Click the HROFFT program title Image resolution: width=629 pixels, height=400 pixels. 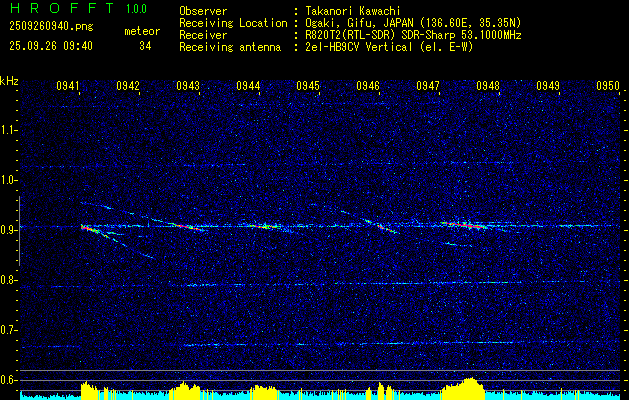point(61,8)
